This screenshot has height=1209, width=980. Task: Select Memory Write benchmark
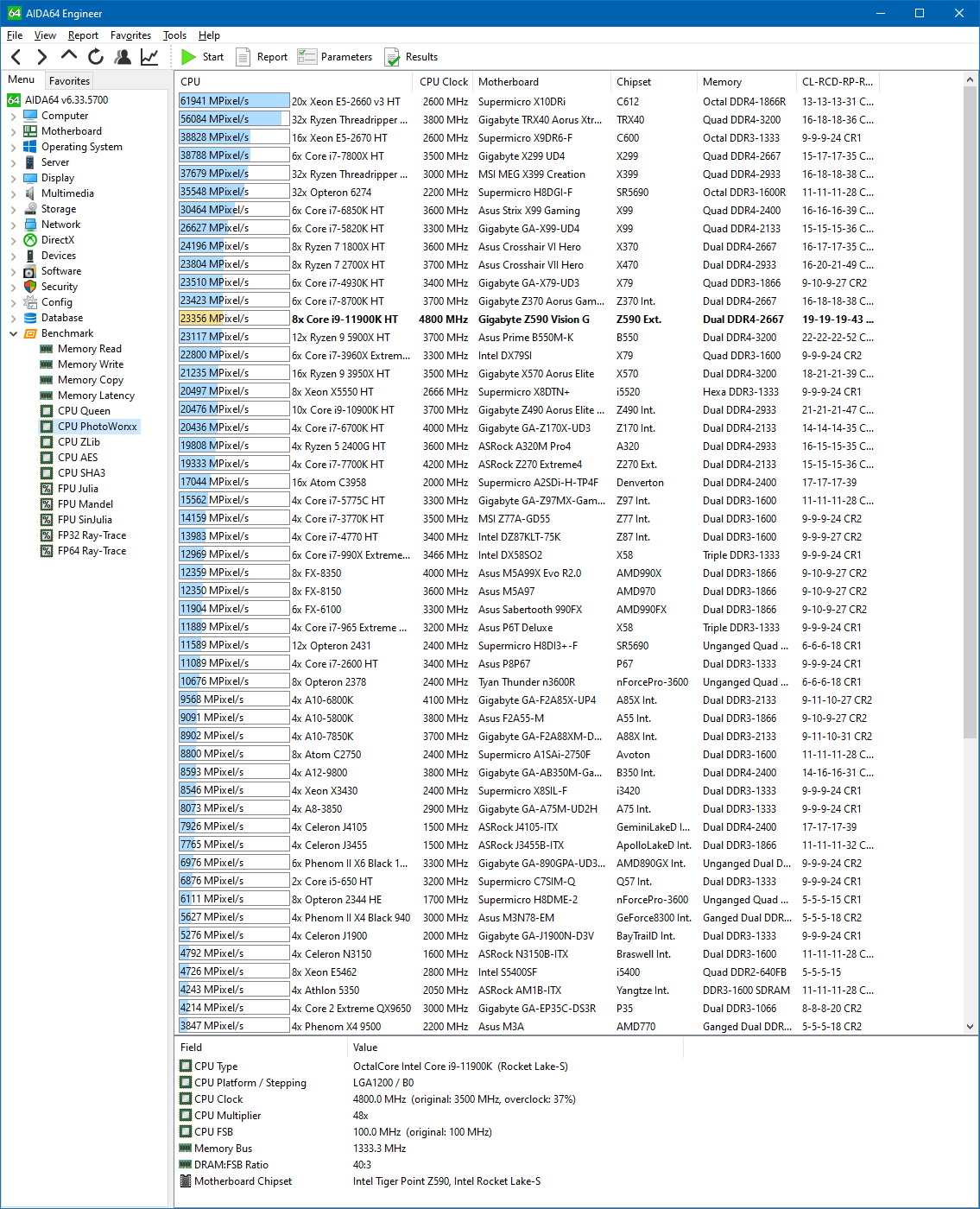[91, 364]
